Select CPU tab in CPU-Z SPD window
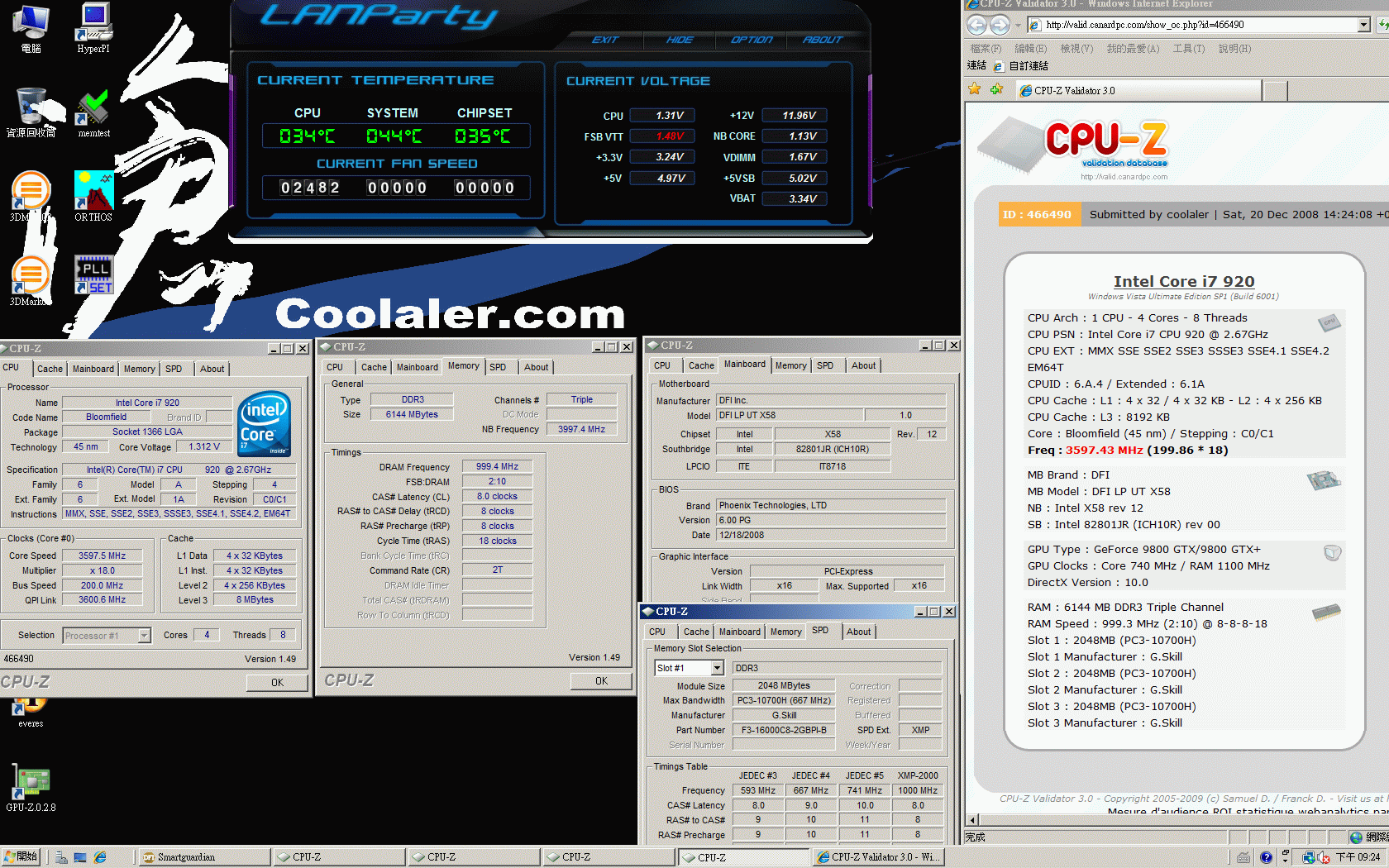Screen dimensions: 1389x868 click(x=657, y=632)
